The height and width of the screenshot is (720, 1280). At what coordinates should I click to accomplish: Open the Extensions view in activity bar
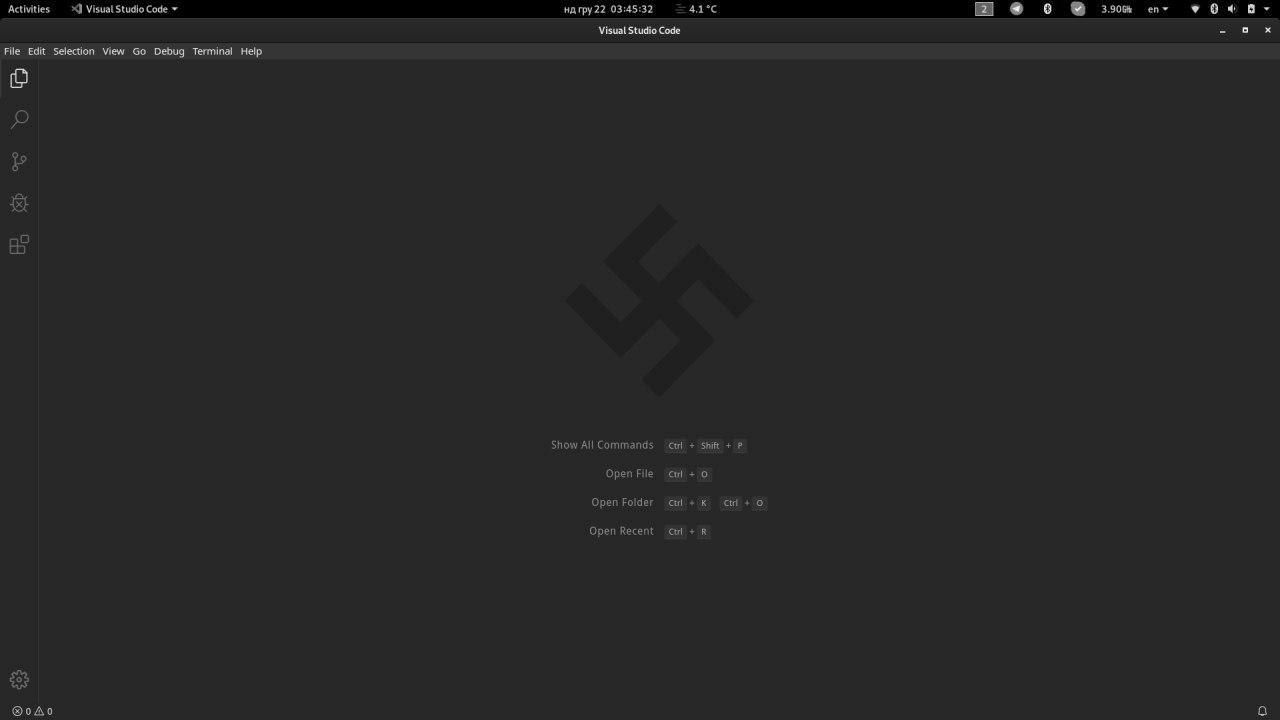pos(19,245)
